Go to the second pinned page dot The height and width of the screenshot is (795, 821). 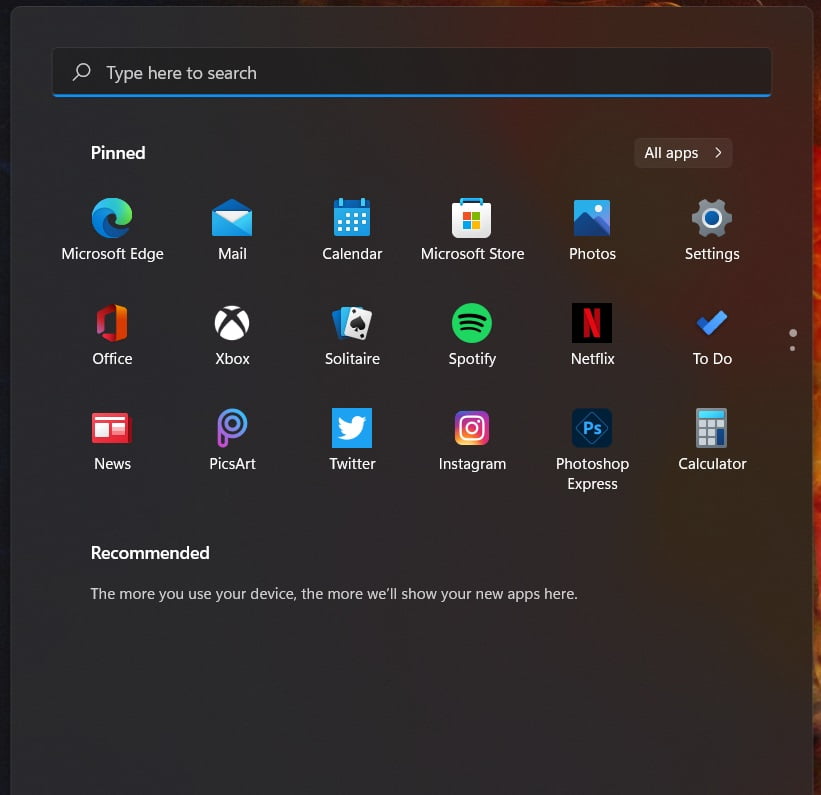pyautogui.click(x=793, y=348)
